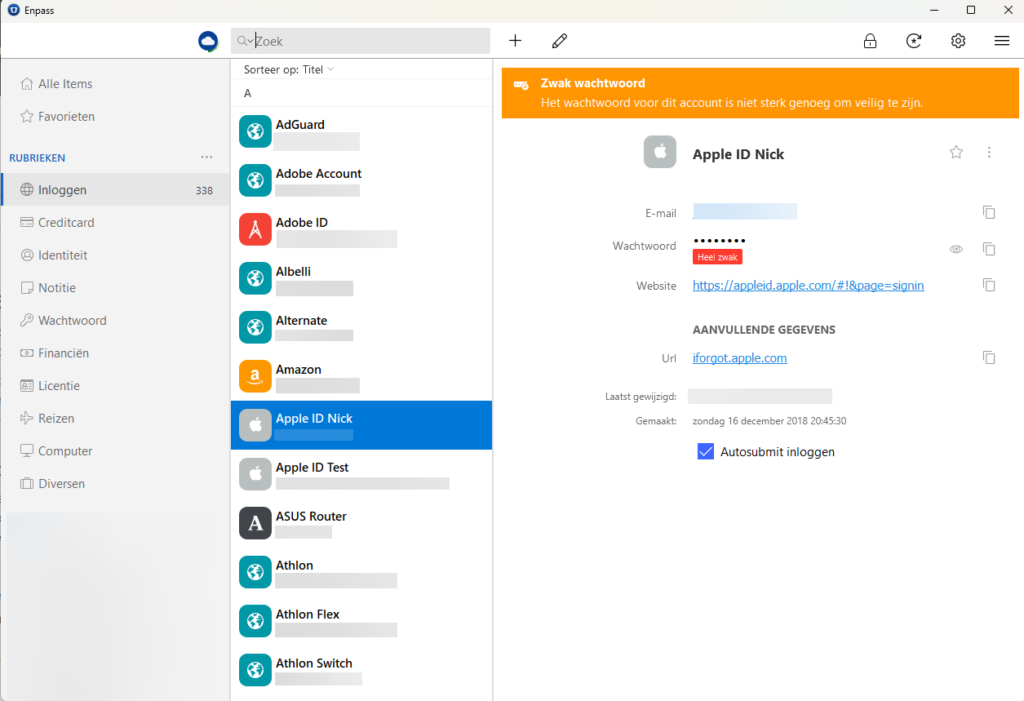The image size is (1024, 701).
Task: Click the Zoek search field
Action: tap(370, 42)
